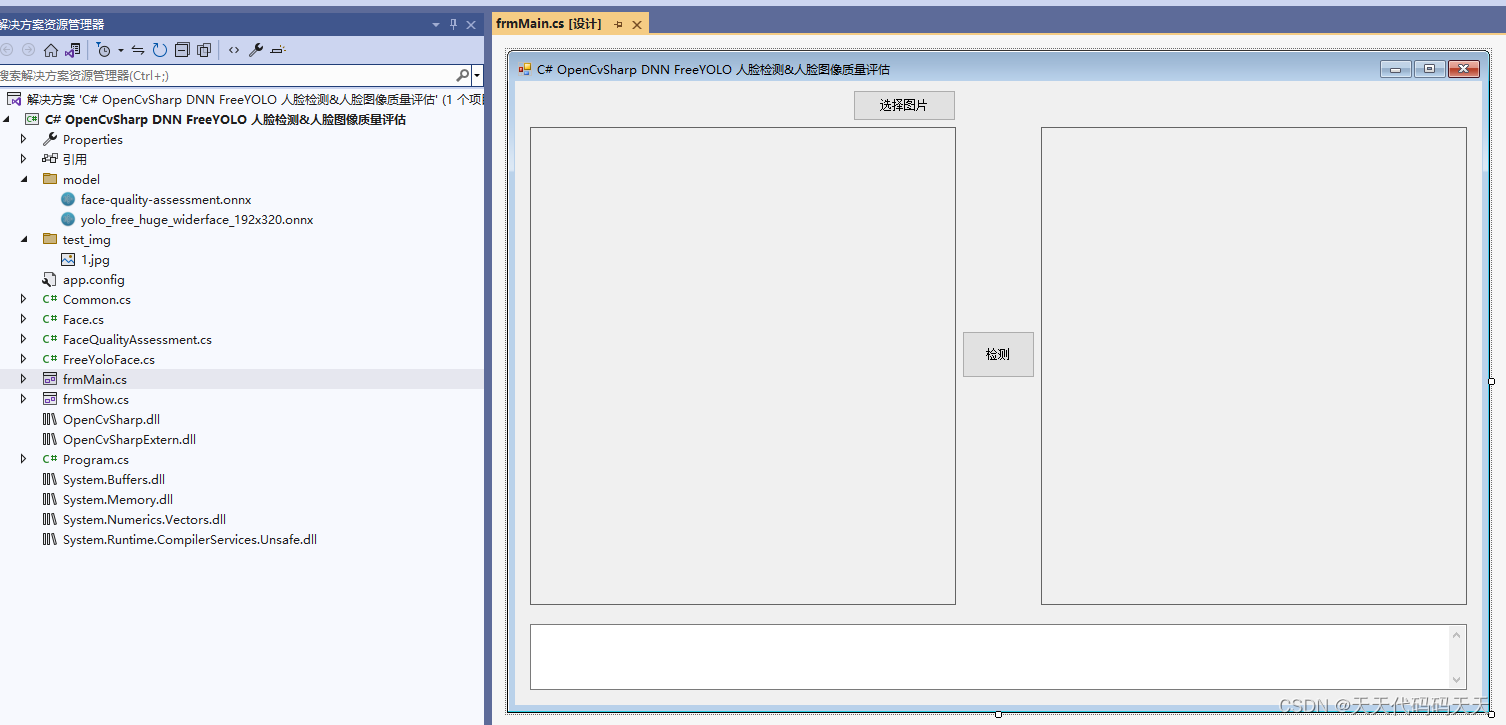Expand the Program.cs node
Screen dimensions: 1506x725
coord(24,459)
